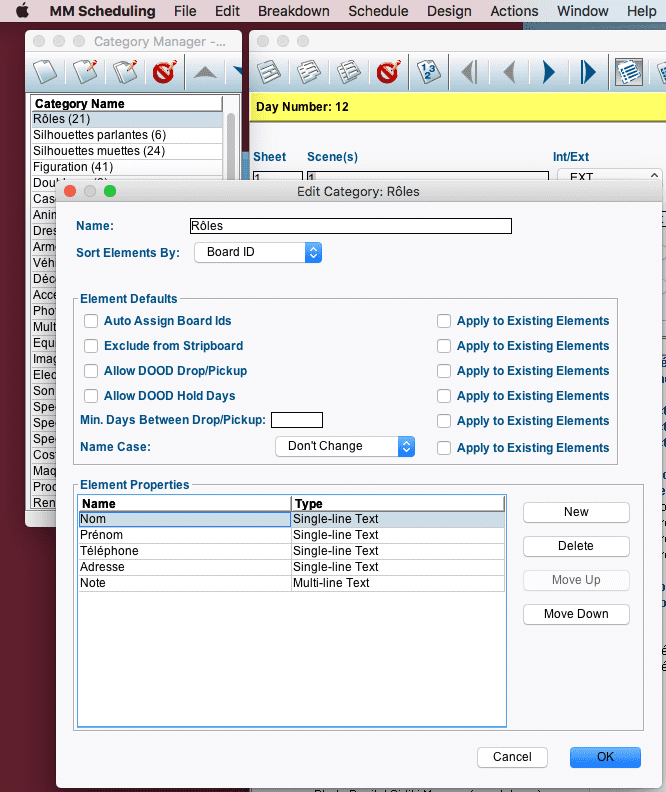This screenshot has height=792, width=666.
Task: Expand the Name Case dropdown
Action: (344, 446)
